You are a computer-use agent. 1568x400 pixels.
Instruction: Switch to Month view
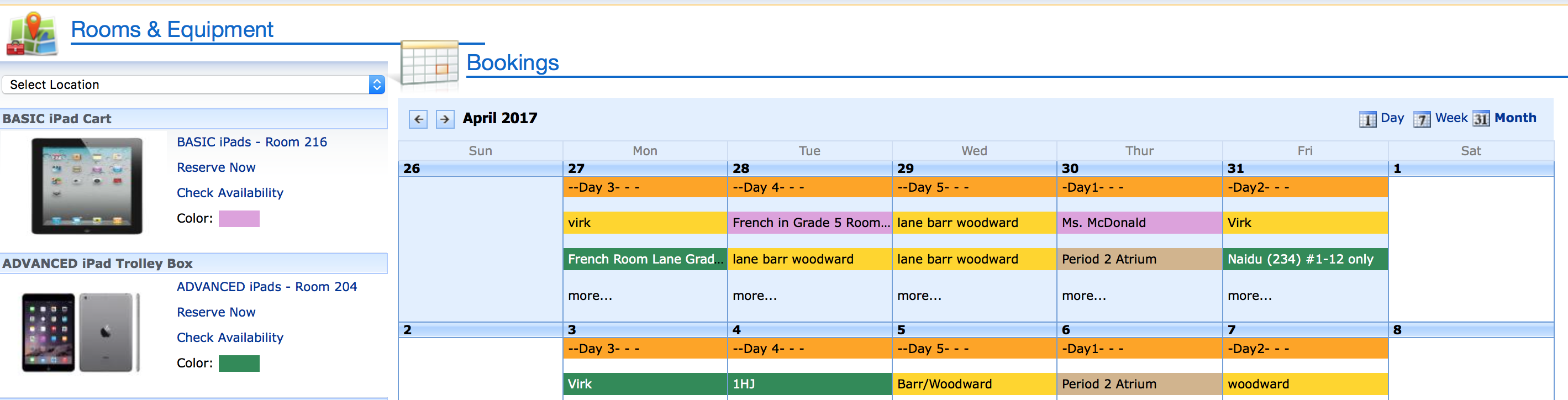pyautogui.click(x=1515, y=118)
